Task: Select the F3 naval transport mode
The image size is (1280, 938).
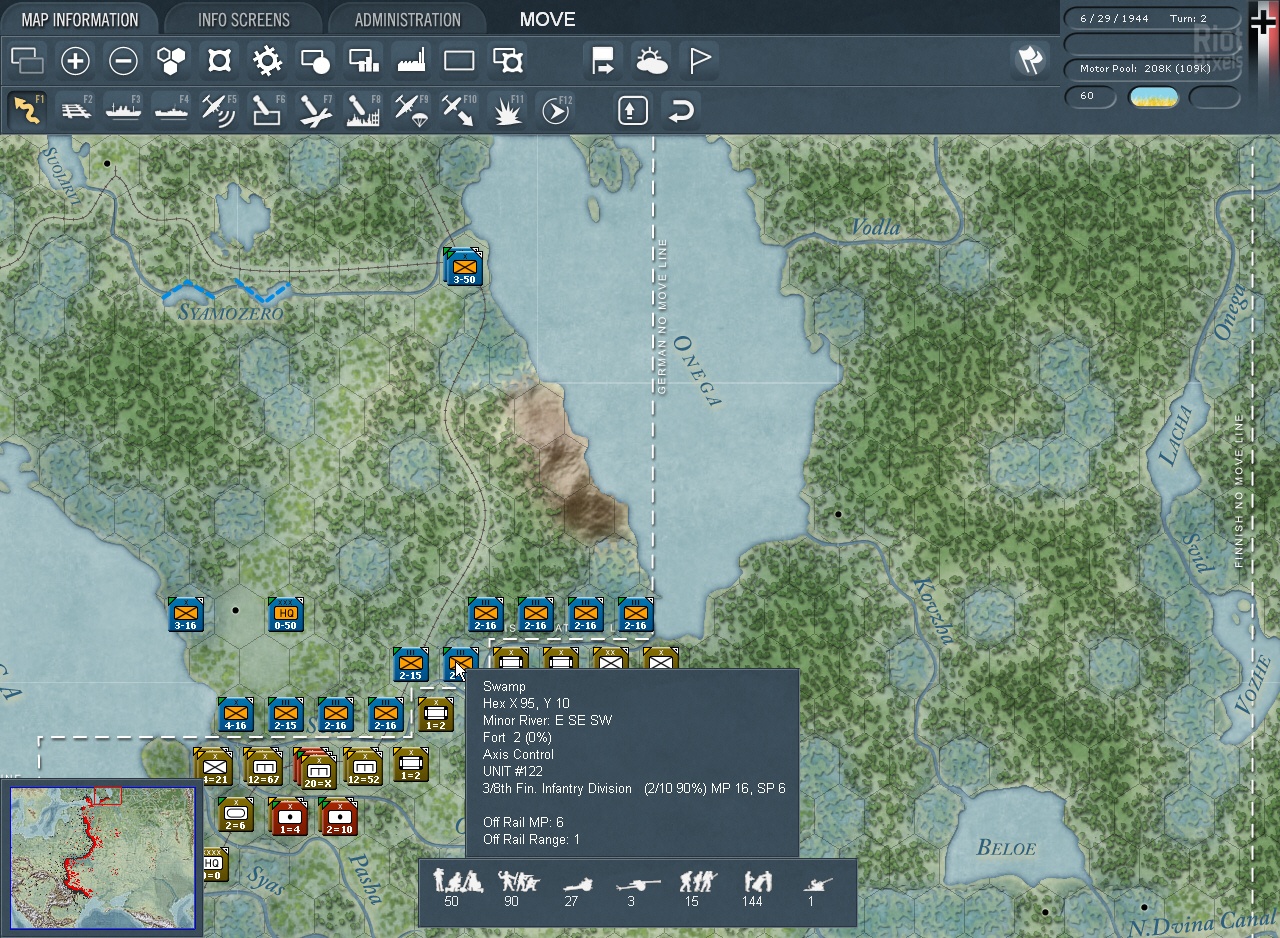Action: tap(124, 110)
